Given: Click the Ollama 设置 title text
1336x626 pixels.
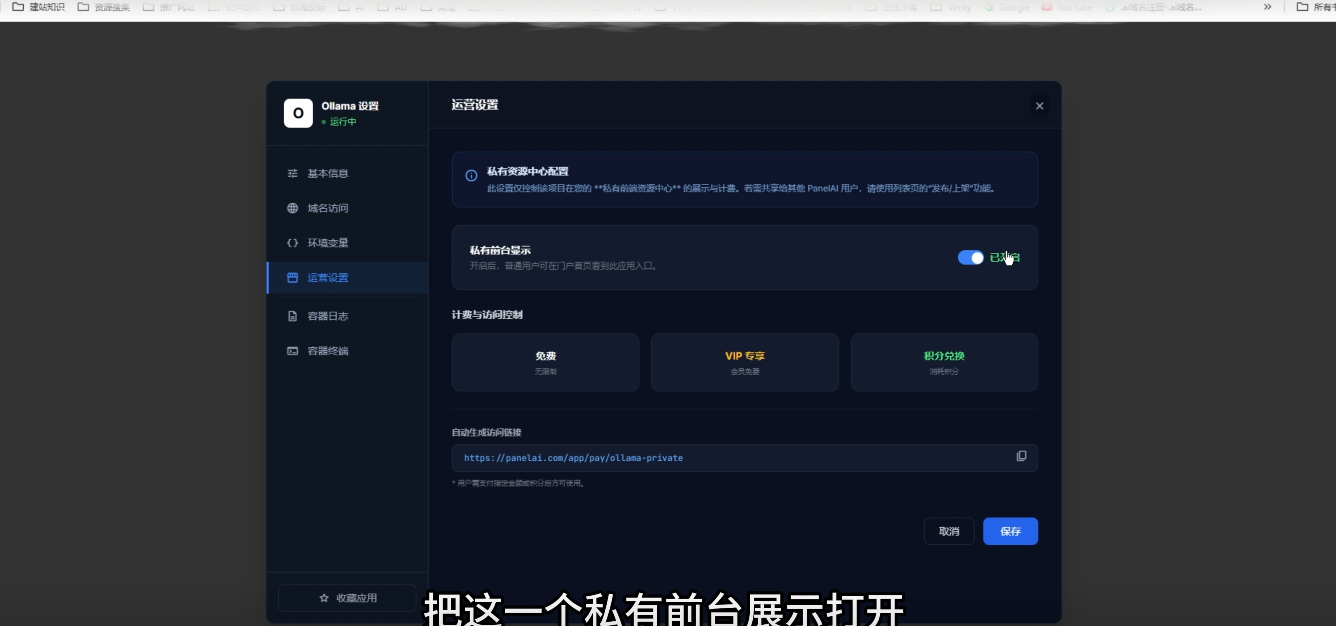Looking at the screenshot, I should pos(350,106).
